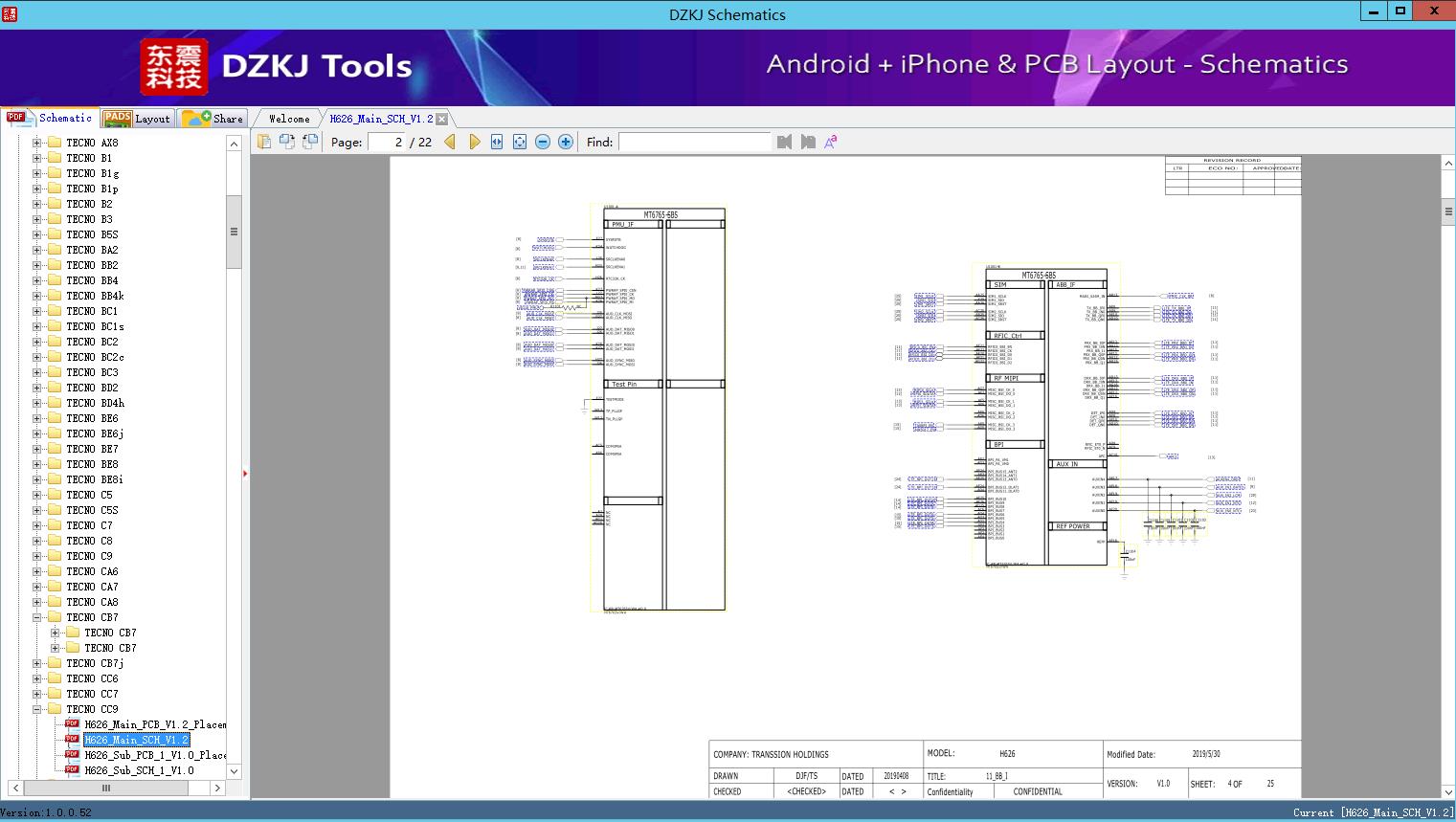Open H626_Sub_SCH_1_V1.0 file
This screenshot has height=822, width=1456.
(139, 770)
